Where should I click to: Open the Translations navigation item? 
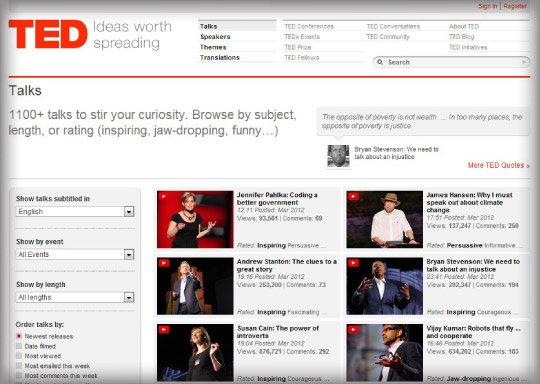tap(220, 58)
